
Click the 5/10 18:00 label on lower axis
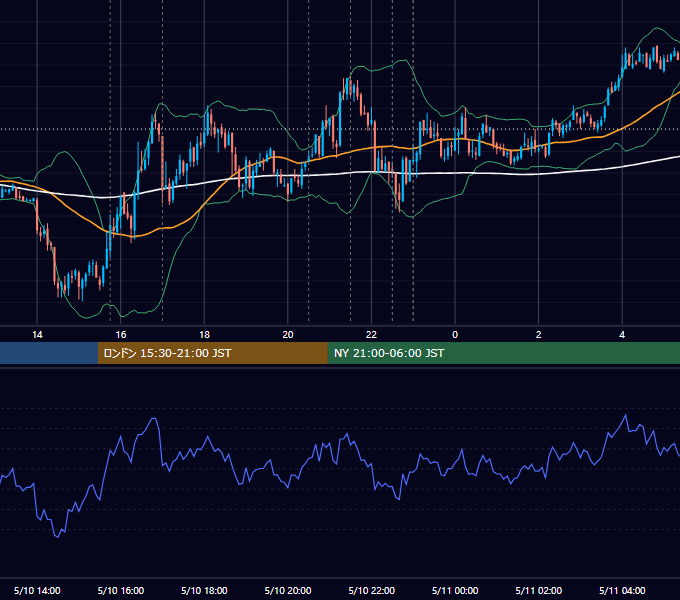click(204, 590)
